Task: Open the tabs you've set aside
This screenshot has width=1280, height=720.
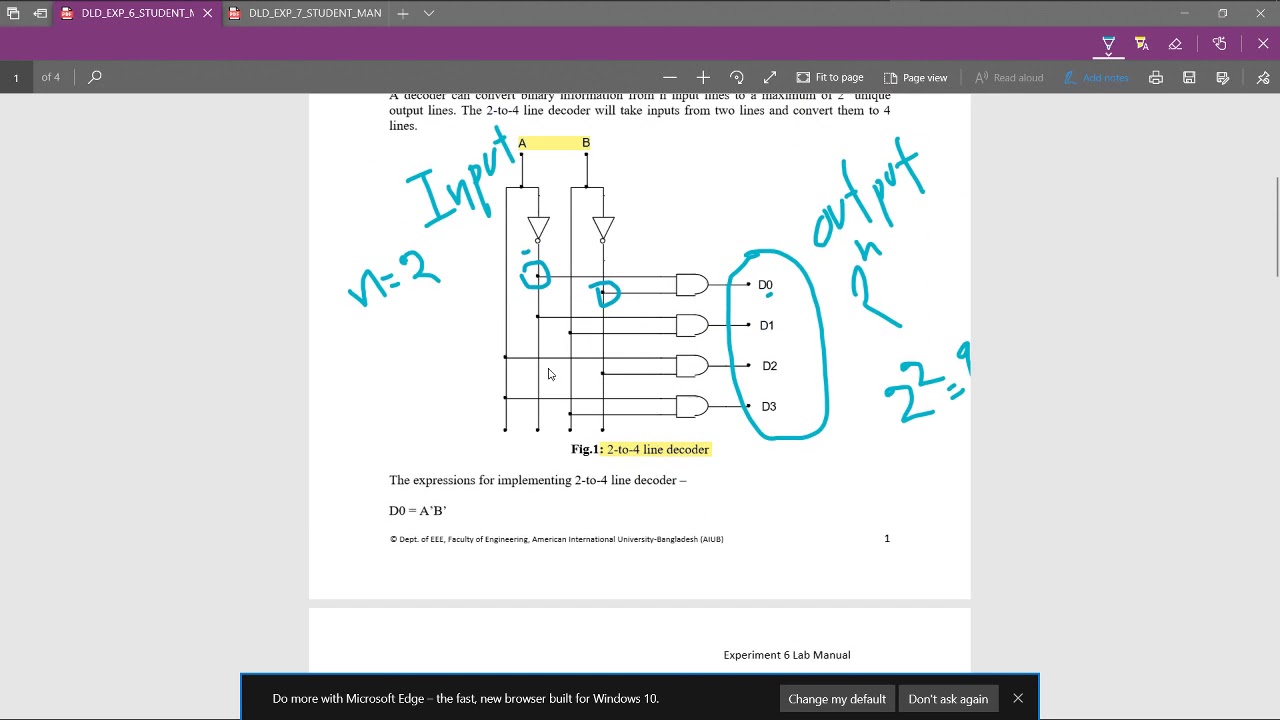Action: pyautogui.click(x=13, y=13)
